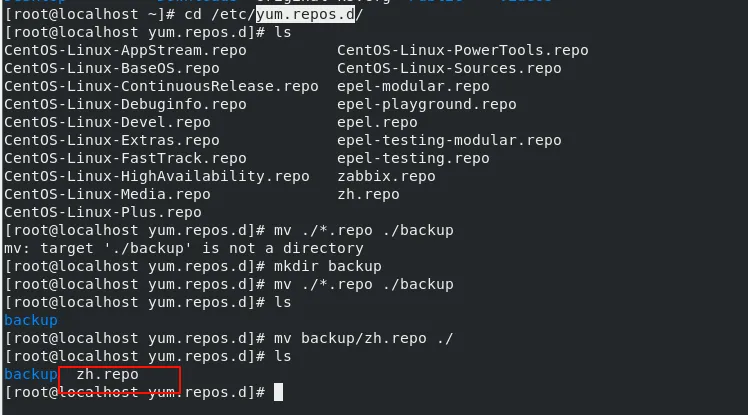The image size is (748, 415).
Task: Click the epel.repo file name
Action: coord(377,123)
